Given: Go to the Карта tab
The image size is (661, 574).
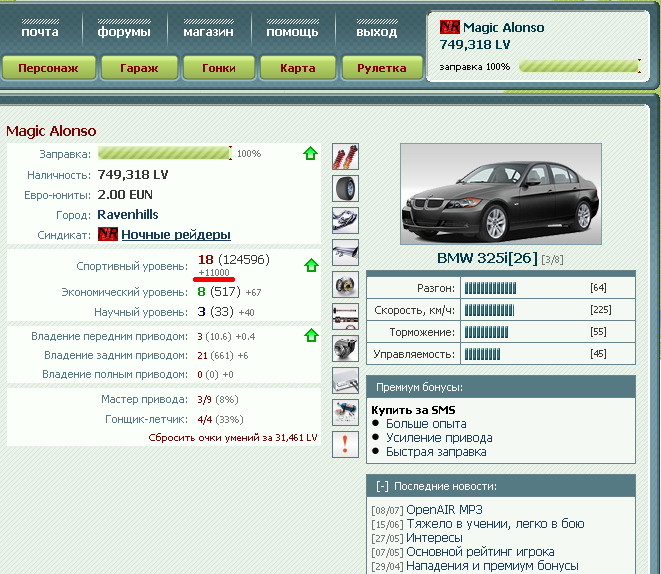Looking at the screenshot, I should tap(298, 68).
